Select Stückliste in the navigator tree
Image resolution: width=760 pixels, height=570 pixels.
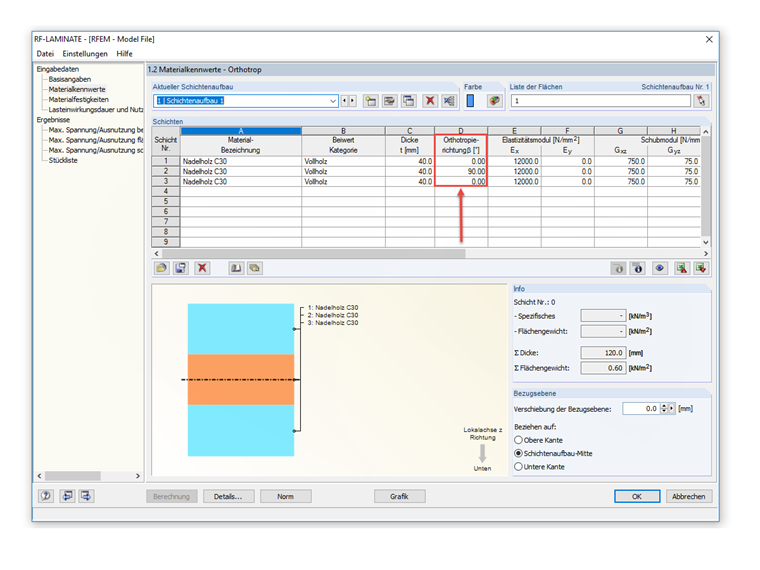(x=63, y=160)
